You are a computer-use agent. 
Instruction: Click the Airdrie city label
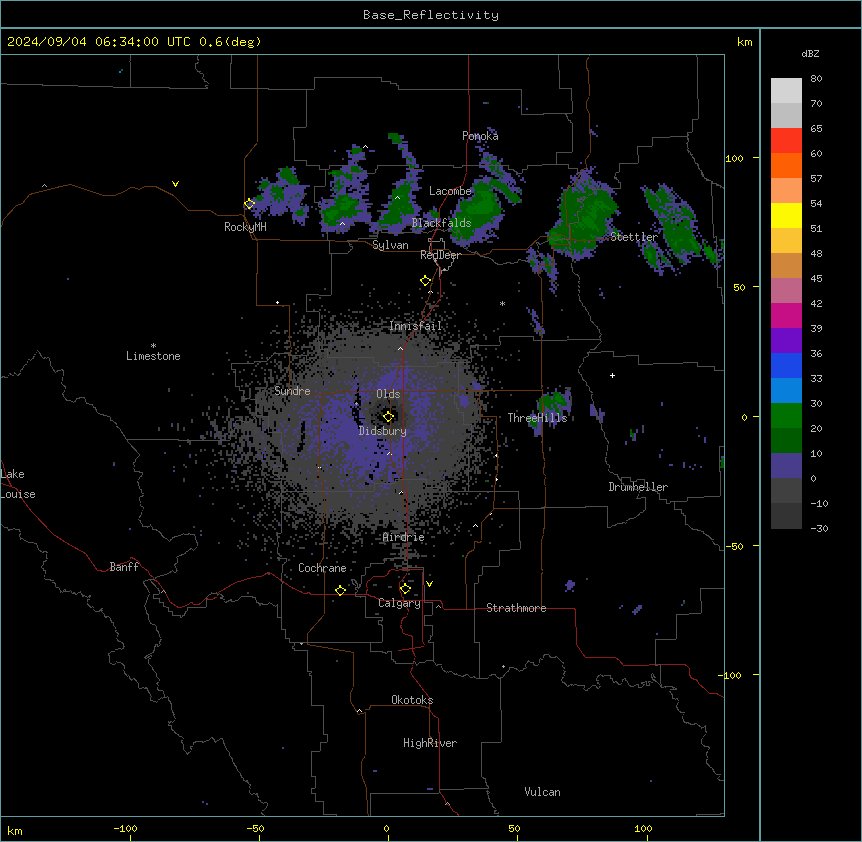pyautogui.click(x=404, y=537)
